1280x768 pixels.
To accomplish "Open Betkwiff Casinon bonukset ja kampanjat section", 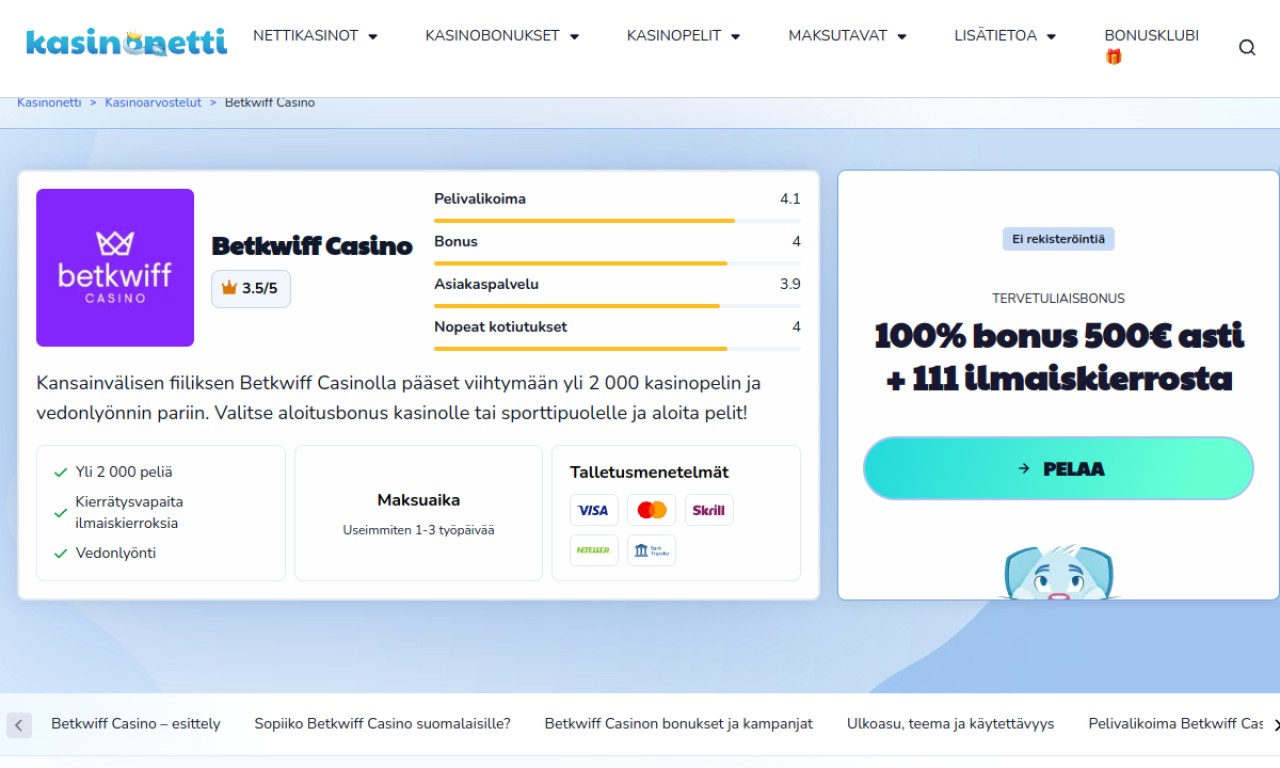I will 679,723.
